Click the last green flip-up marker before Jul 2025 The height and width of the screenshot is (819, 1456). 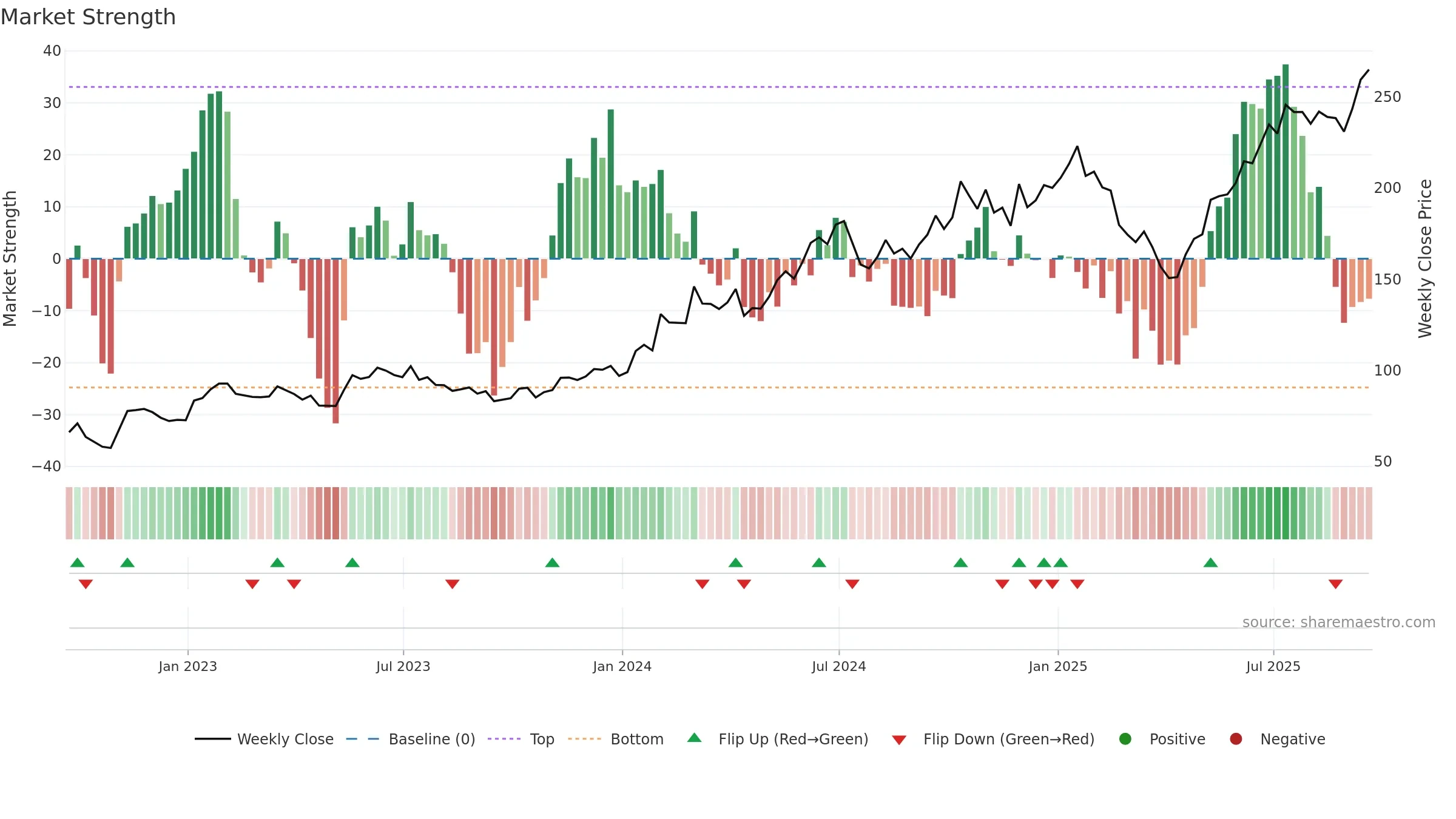1210,562
